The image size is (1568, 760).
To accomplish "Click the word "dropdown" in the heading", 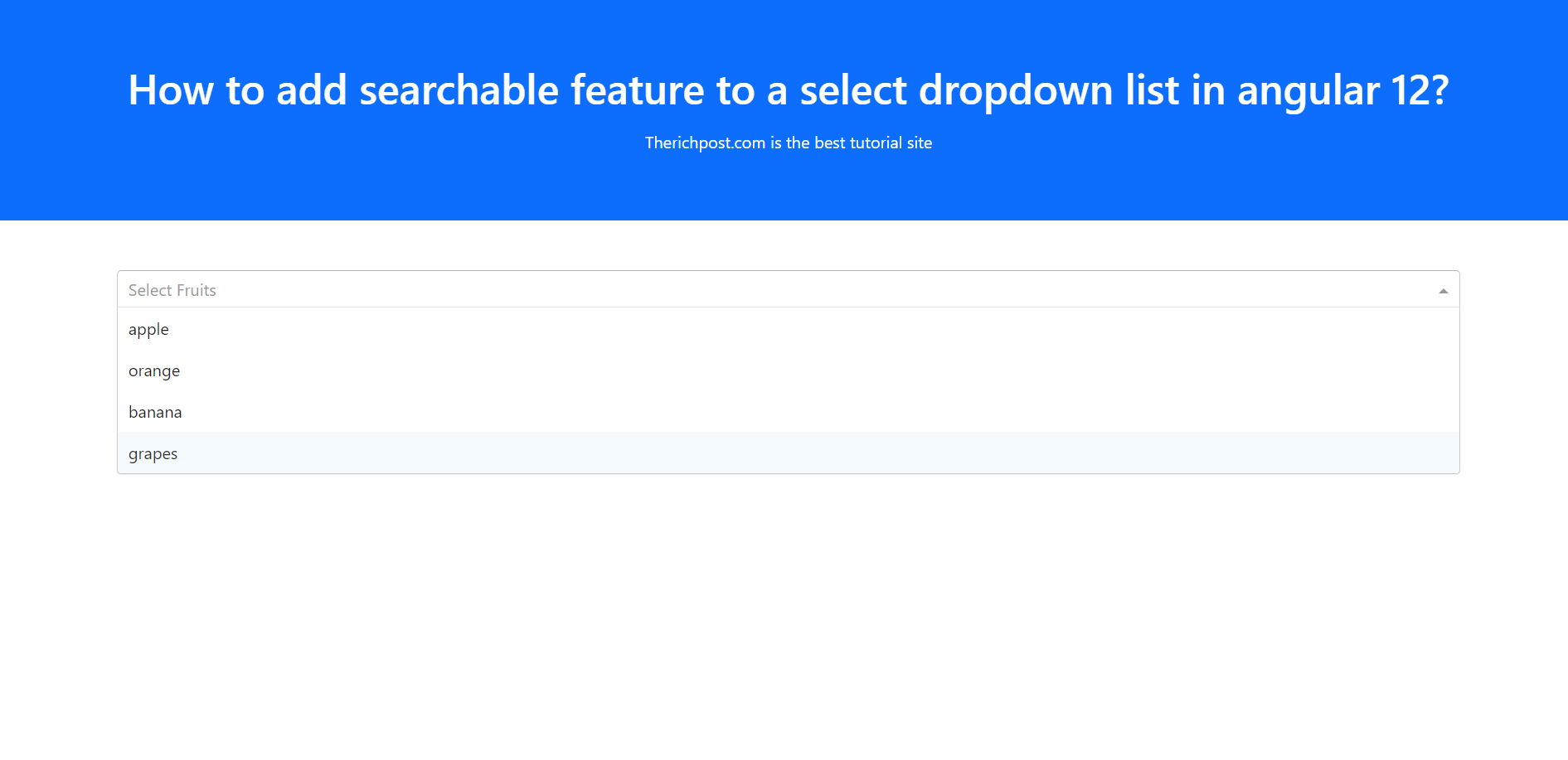I will click(1016, 90).
